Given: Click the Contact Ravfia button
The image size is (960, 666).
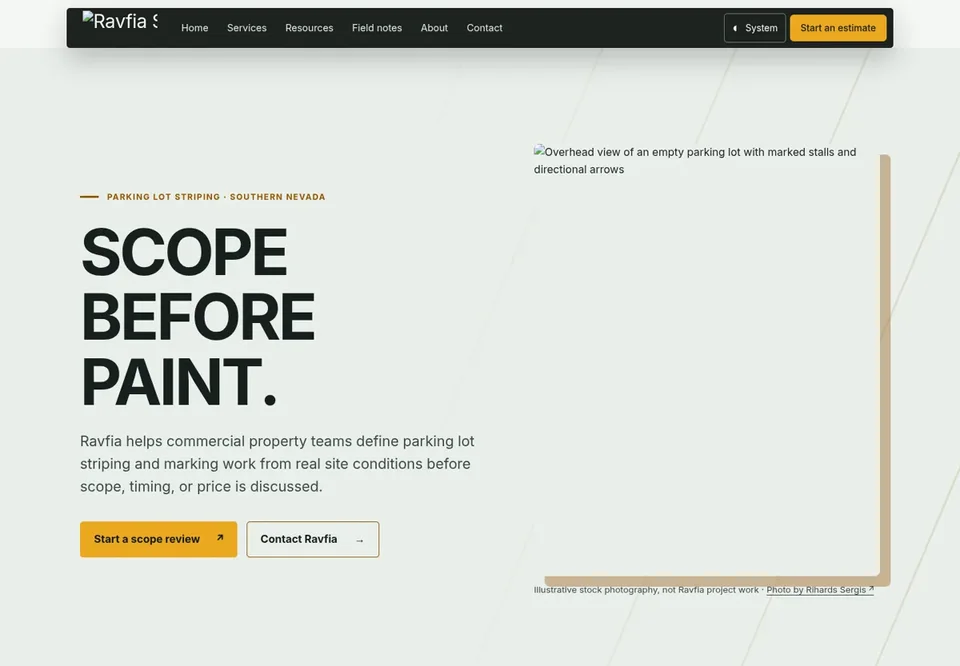Looking at the screenshot, I should 313,539.
